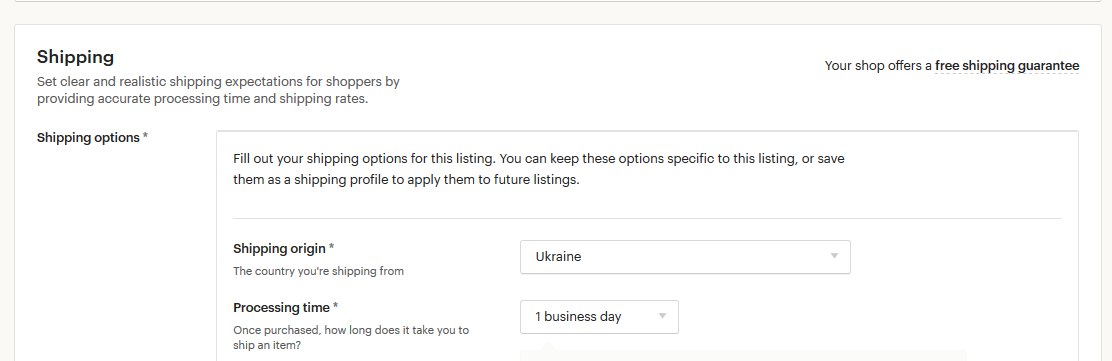Click the asterisk next to Shipping options

point(145,137)
